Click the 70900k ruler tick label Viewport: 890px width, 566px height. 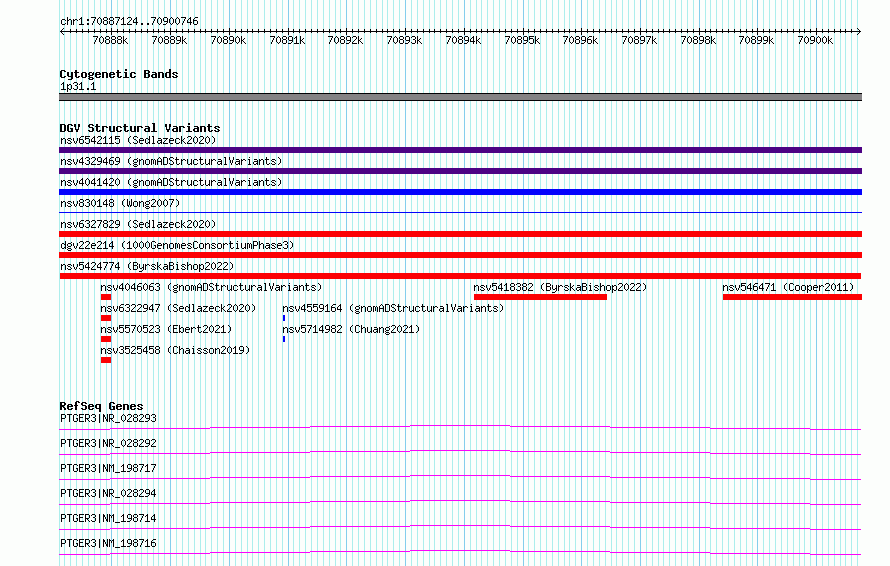pos(815,40)
